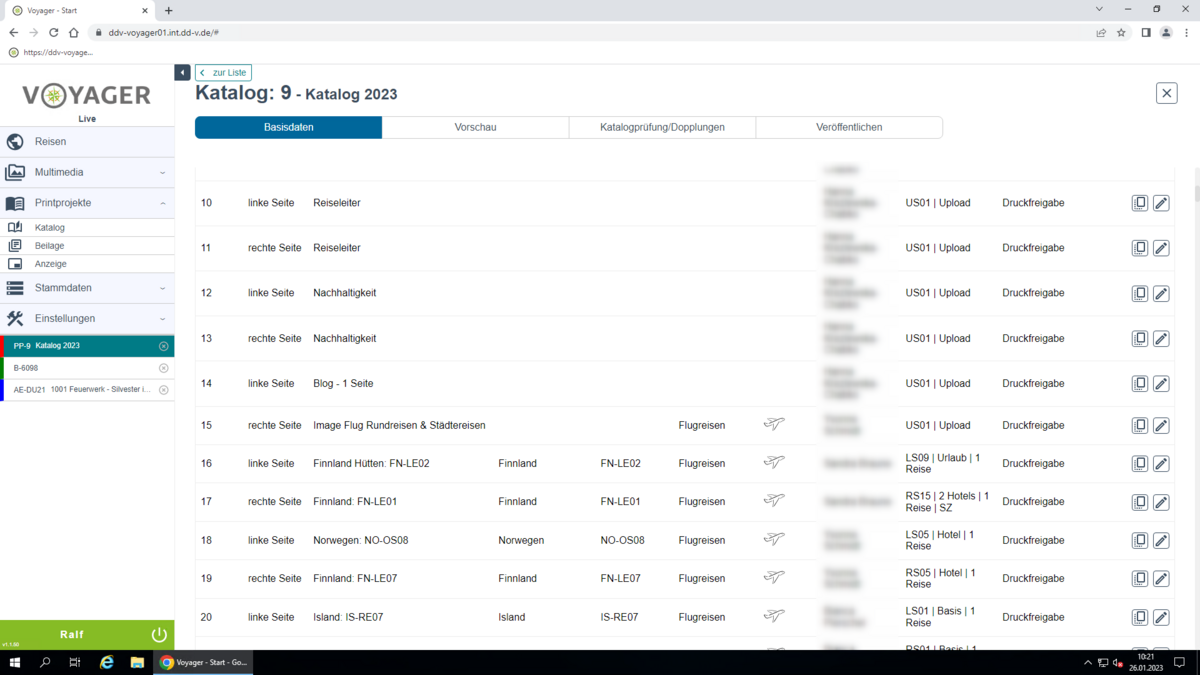The height and width of the screenshot is (675, 1200).
Task: Edit row 18 Norwegen NO-OS08 entry
Action: pos(1161,540)
